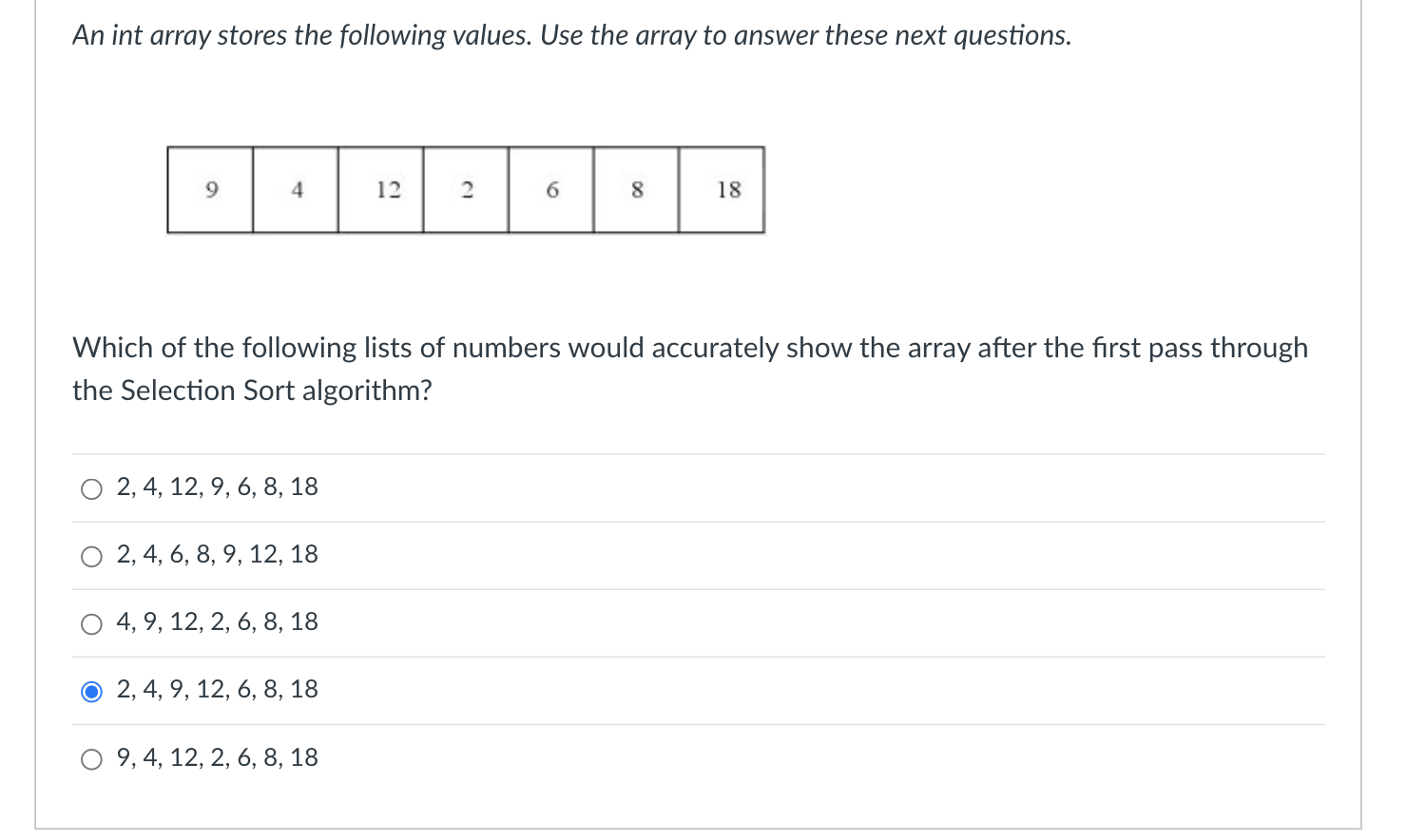Click the array cell containing 9
Viewport: 1407px width, 840px height.
210,190
